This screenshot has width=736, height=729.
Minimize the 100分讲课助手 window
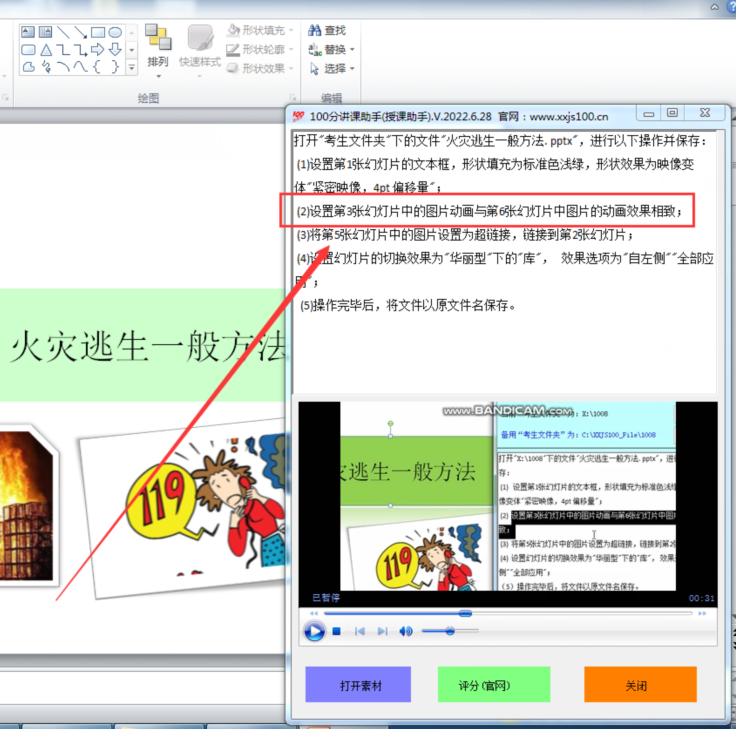pyautogui.click(x=648, y=113)
